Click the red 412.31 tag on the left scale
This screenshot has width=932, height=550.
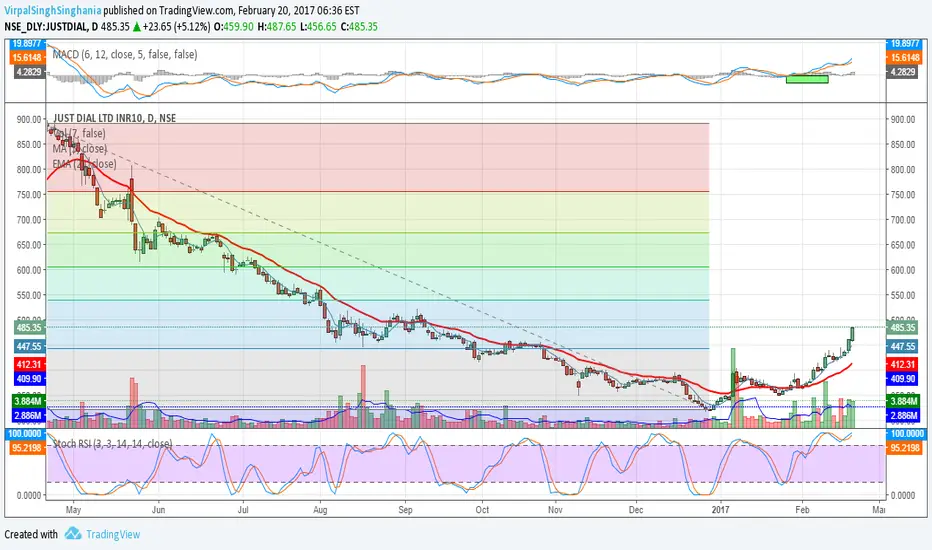[x=29, y=364]
